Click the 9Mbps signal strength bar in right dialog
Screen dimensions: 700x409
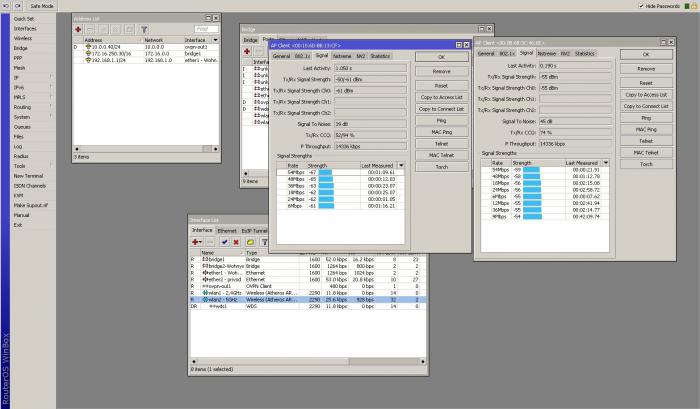coord(532,217)
